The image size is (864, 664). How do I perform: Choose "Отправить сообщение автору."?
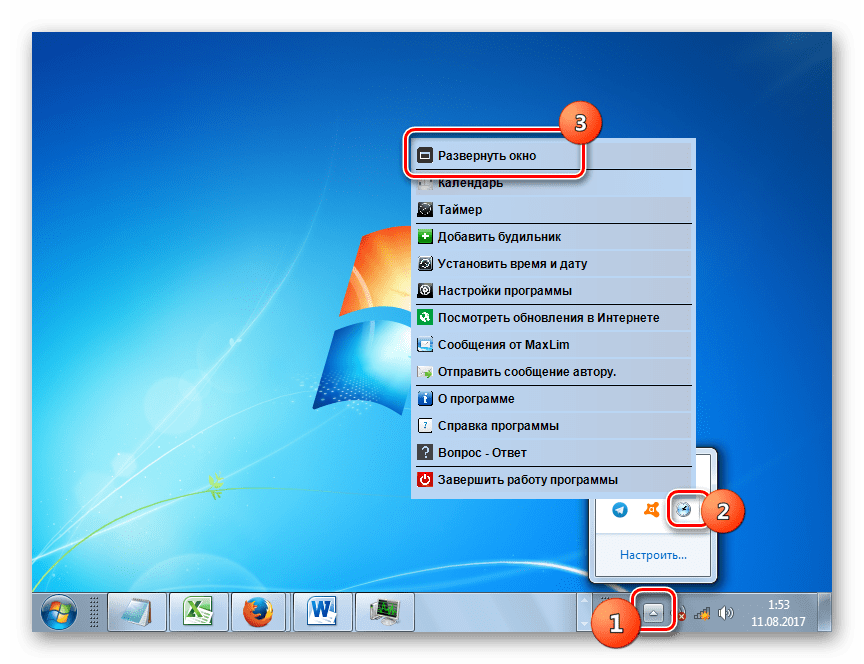[553, 372]
